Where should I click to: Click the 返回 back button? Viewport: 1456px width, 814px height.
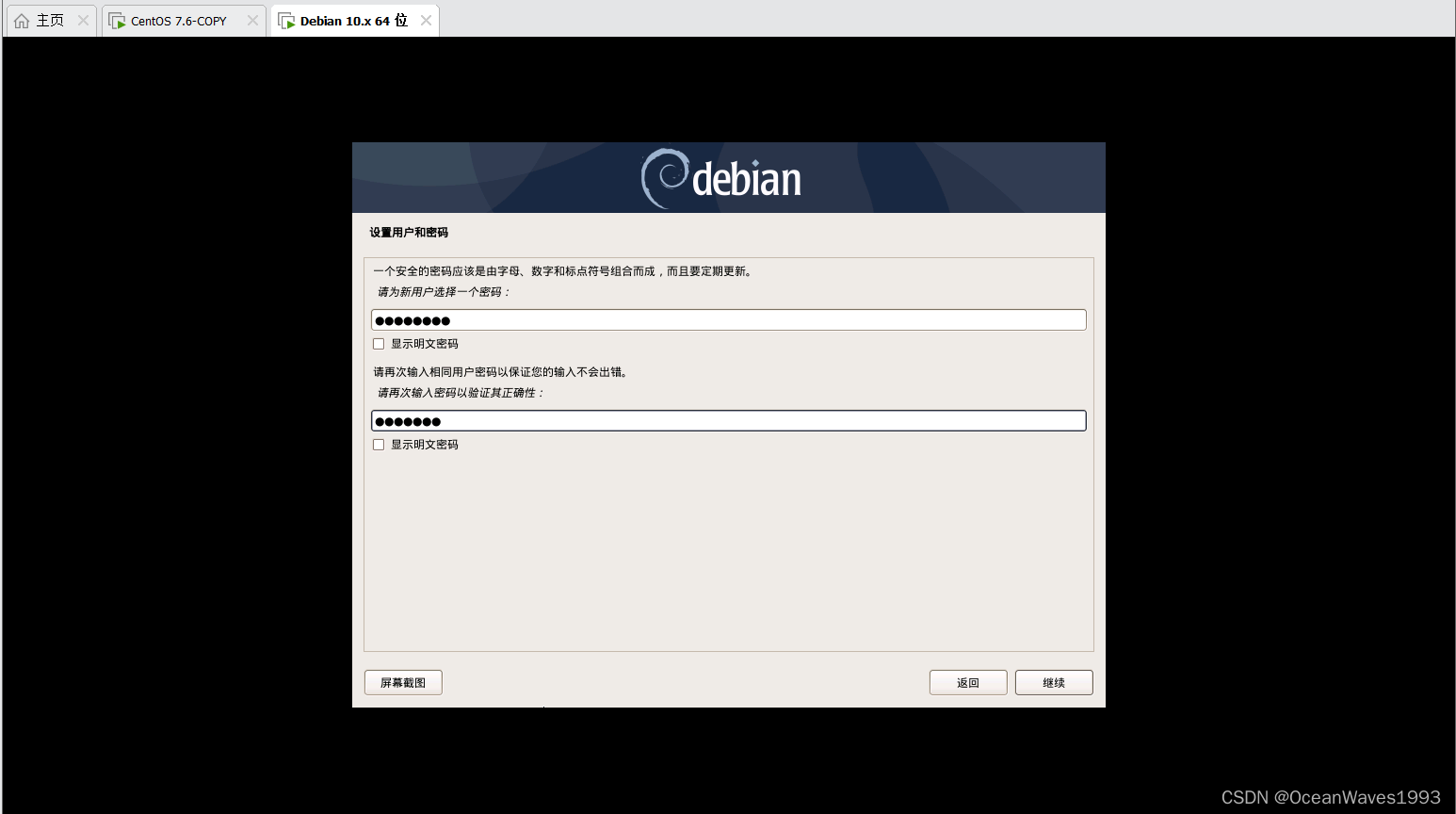pos(968,682)
